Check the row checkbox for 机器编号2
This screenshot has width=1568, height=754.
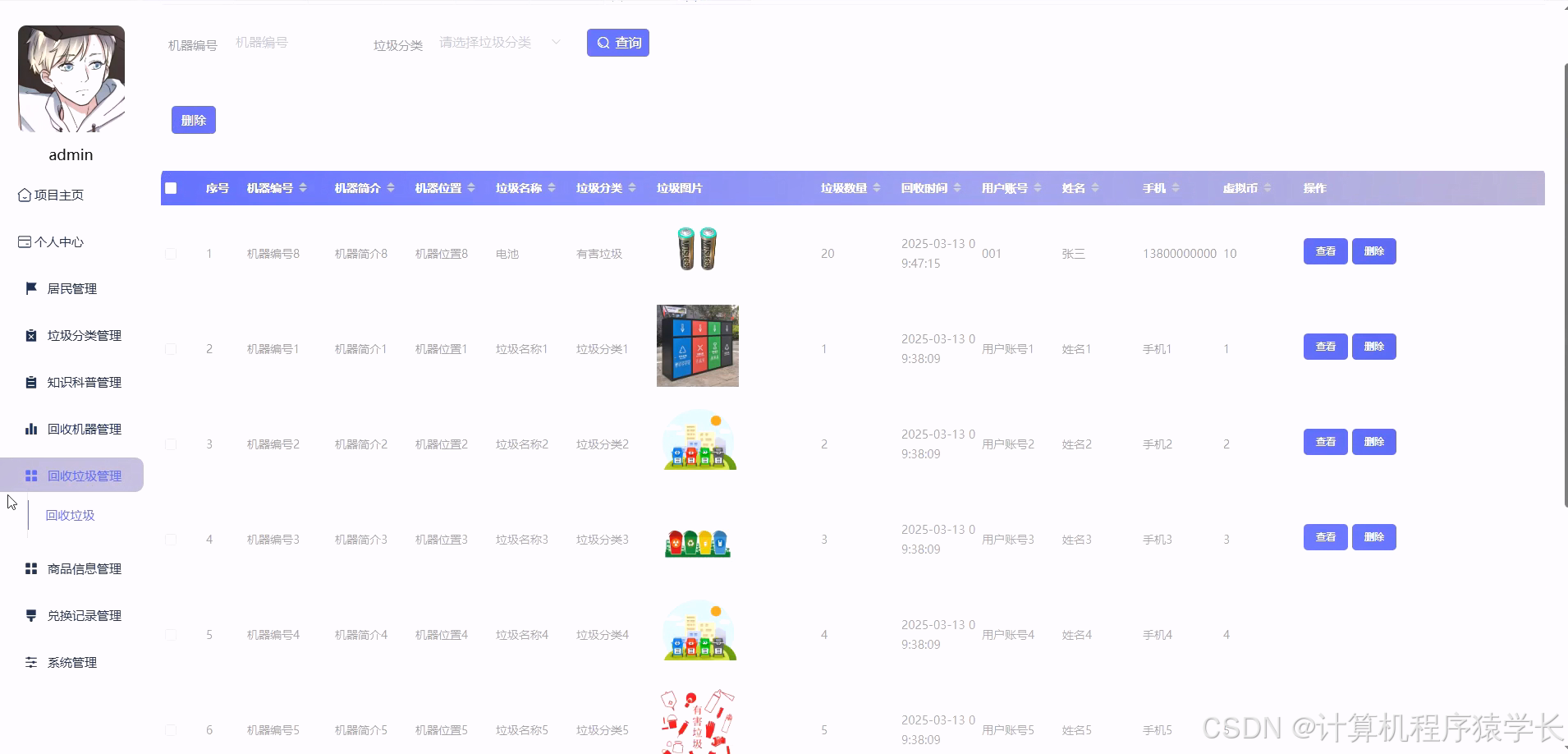[171, 444]
